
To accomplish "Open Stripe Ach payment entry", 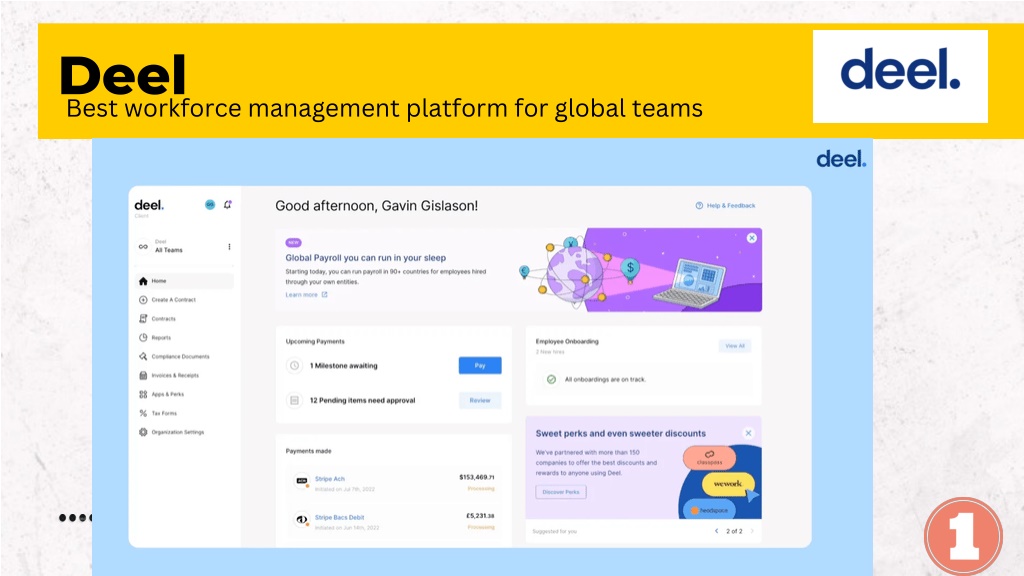I will 394,483.
